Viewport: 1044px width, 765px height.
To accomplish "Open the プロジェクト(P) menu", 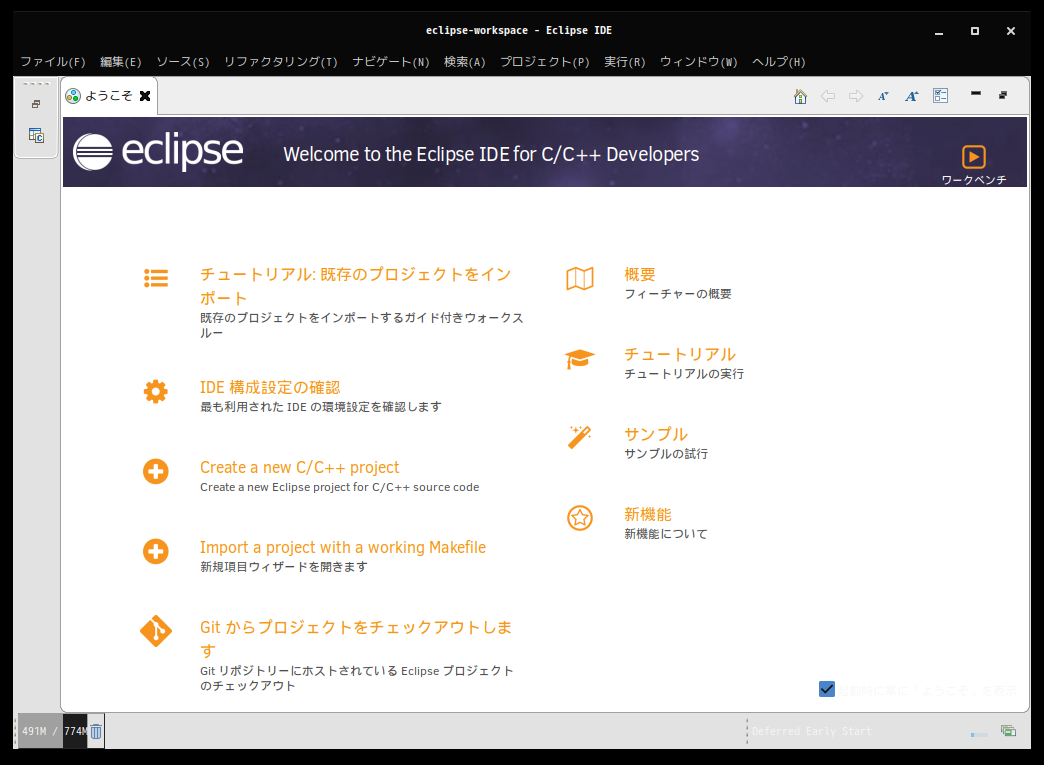I will [x=545, y=62].
